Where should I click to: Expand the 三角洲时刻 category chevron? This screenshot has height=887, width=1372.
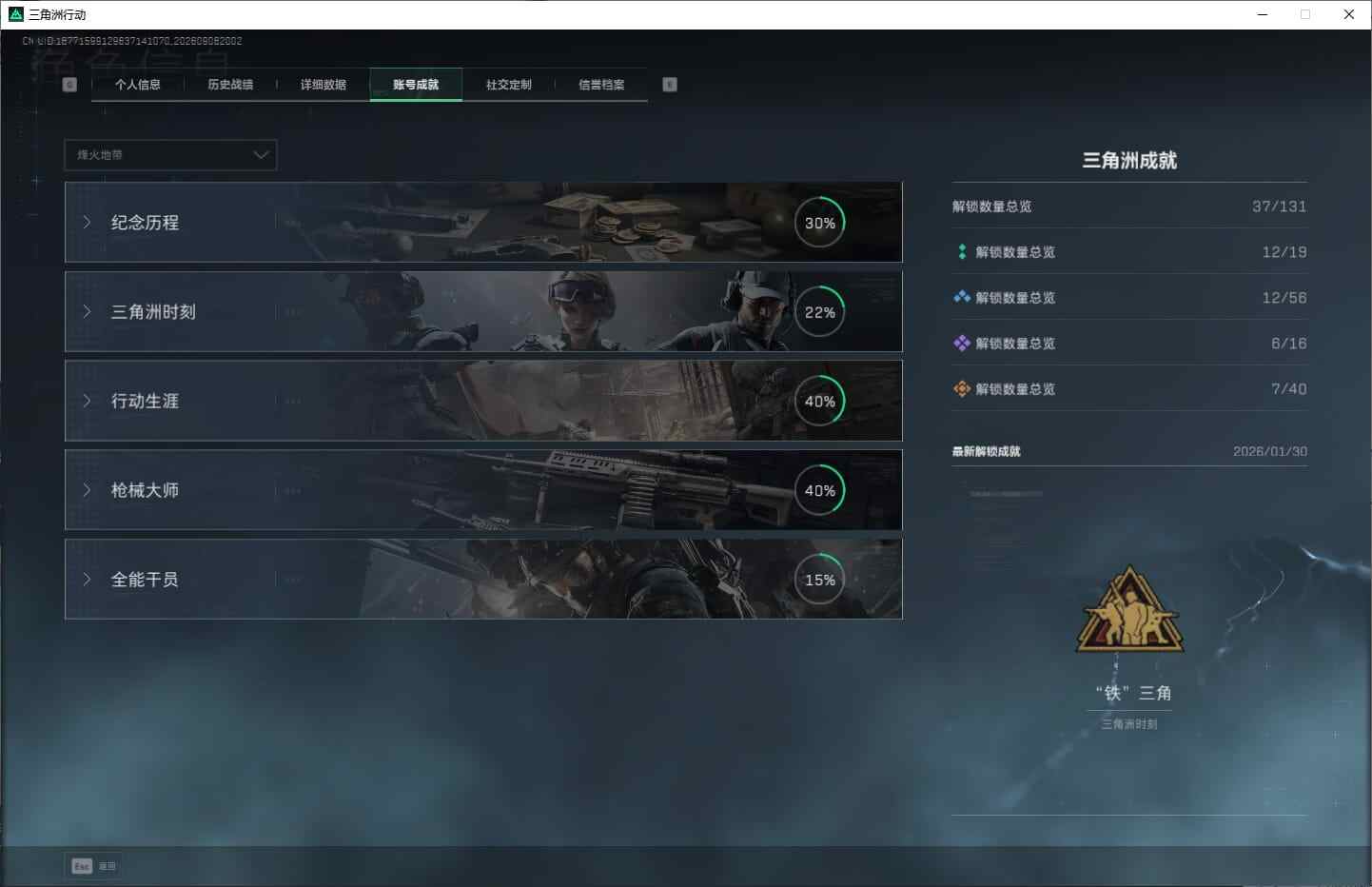coord(87,312)
